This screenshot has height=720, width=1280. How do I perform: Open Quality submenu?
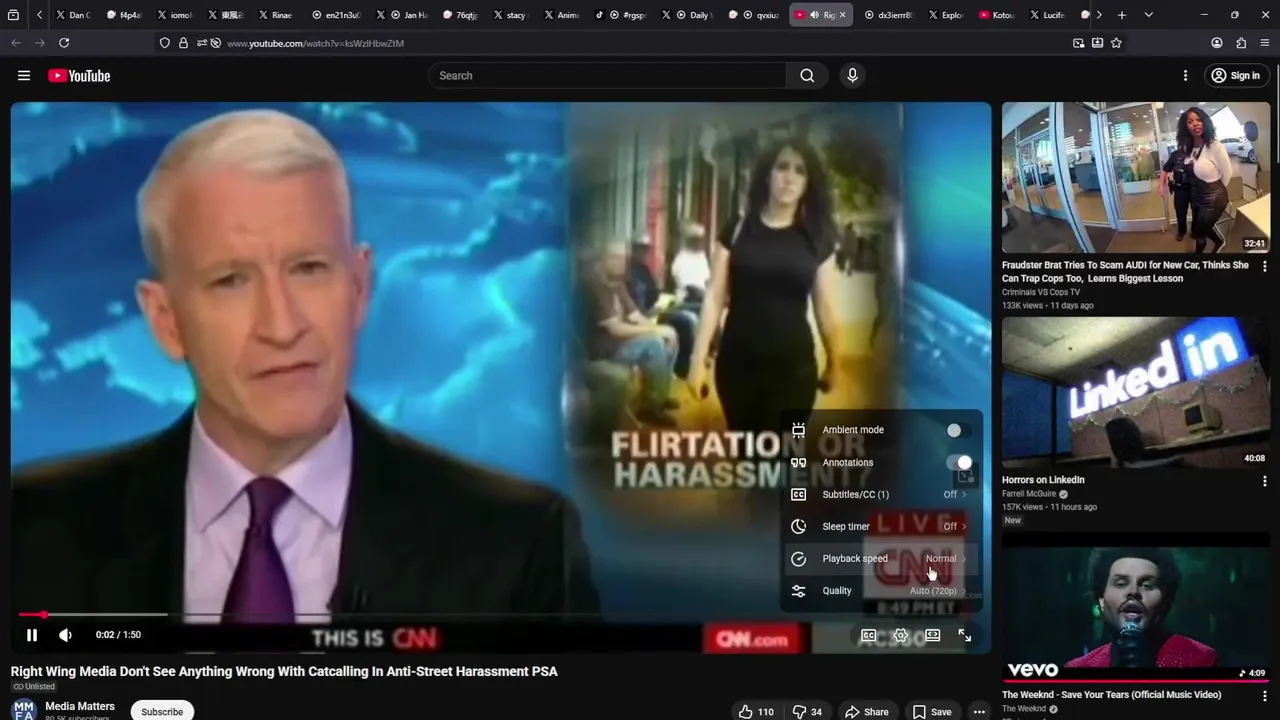[x=881, y=590]
